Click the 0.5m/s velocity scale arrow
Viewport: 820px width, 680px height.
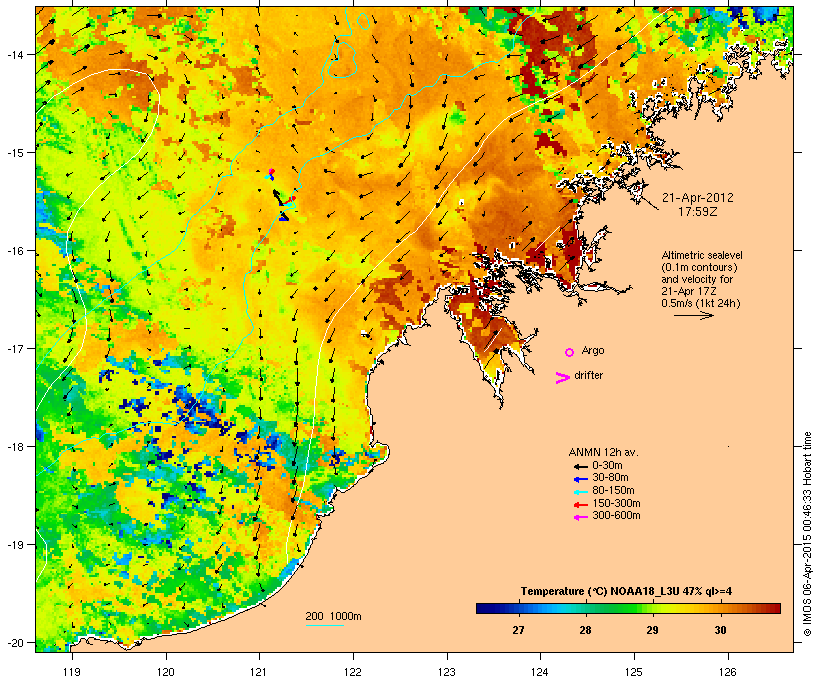pos(694,315)
